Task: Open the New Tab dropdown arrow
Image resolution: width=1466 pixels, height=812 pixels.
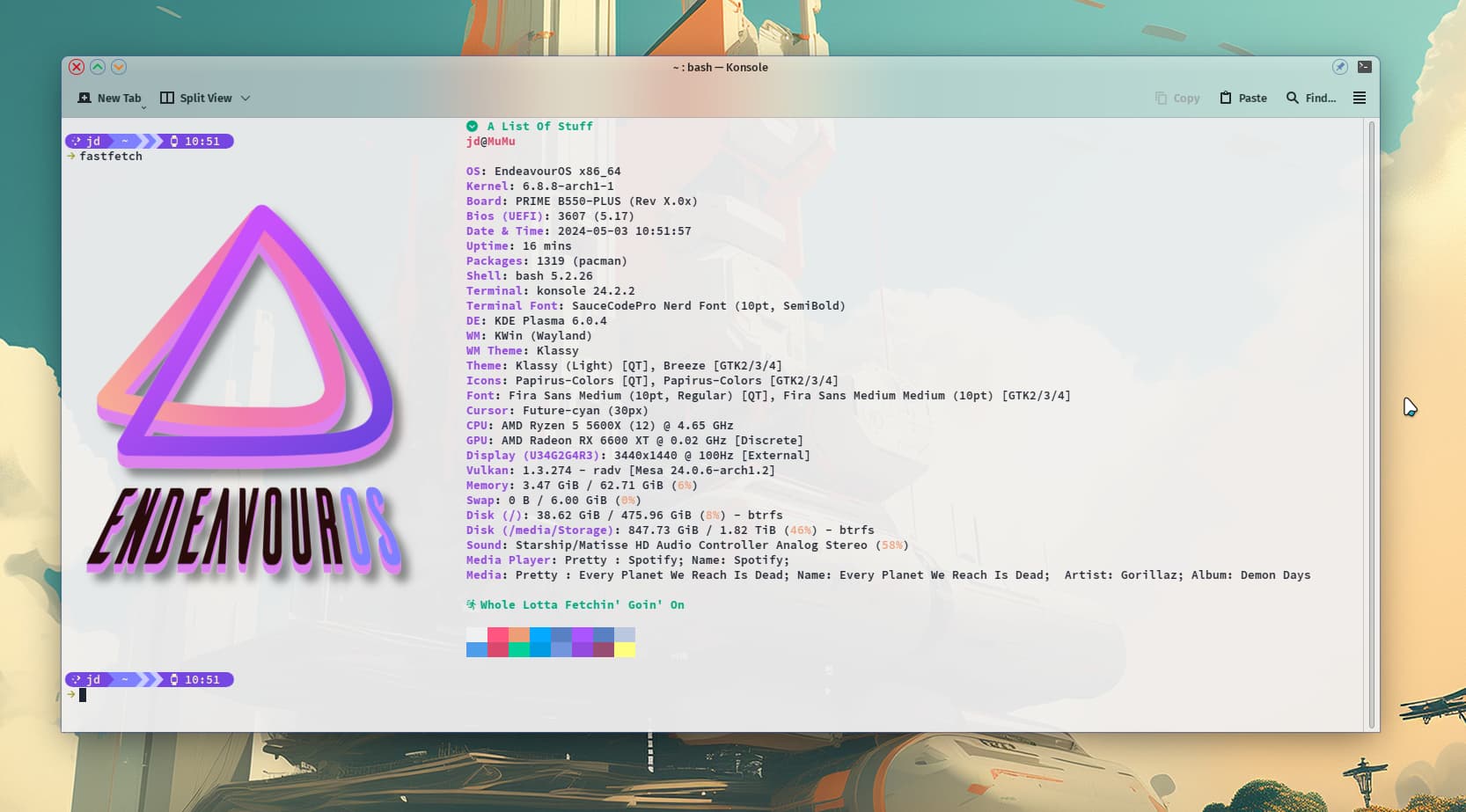Action: tap(143, 106)
